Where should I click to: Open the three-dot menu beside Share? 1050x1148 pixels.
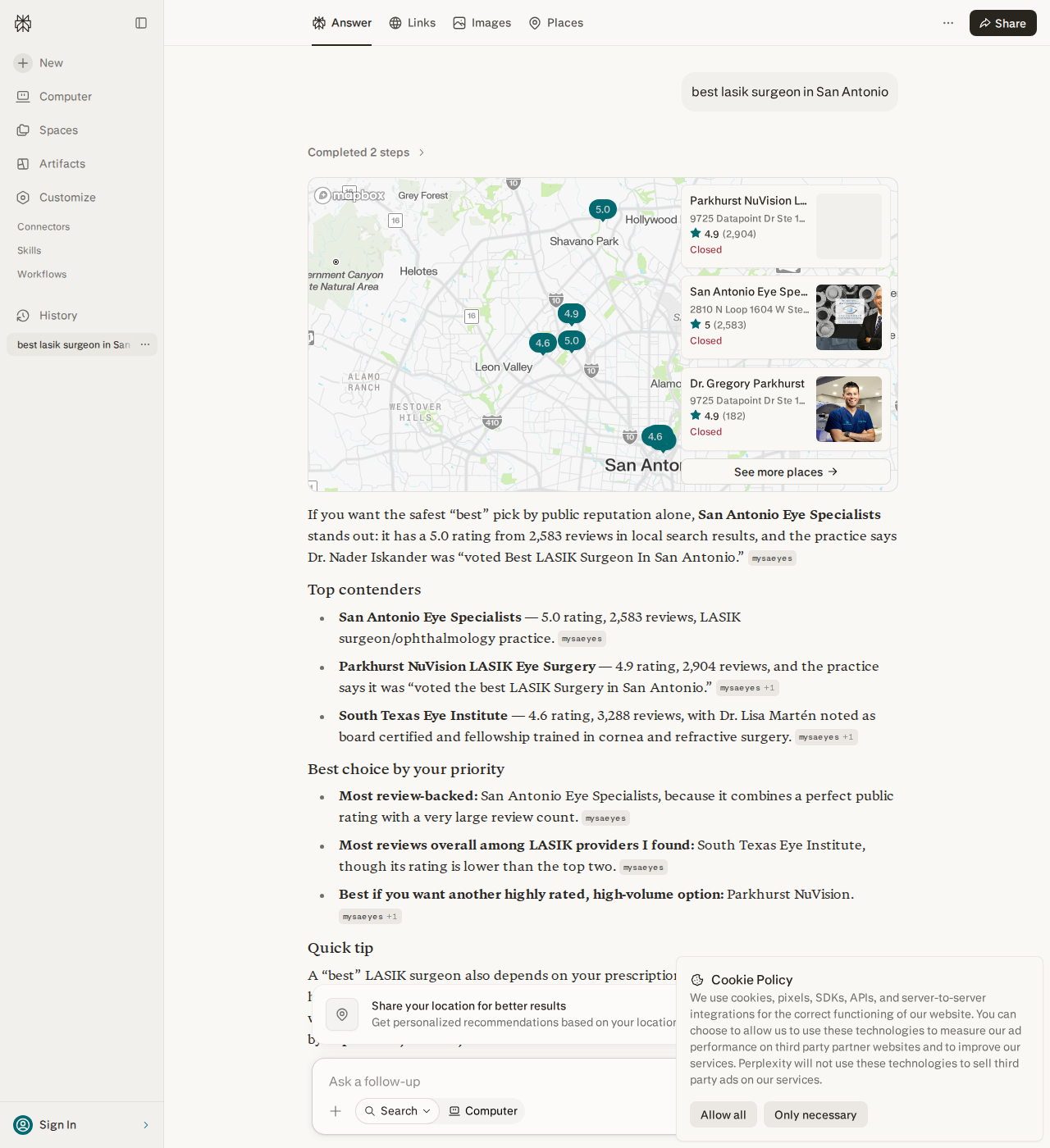point(948,23)
